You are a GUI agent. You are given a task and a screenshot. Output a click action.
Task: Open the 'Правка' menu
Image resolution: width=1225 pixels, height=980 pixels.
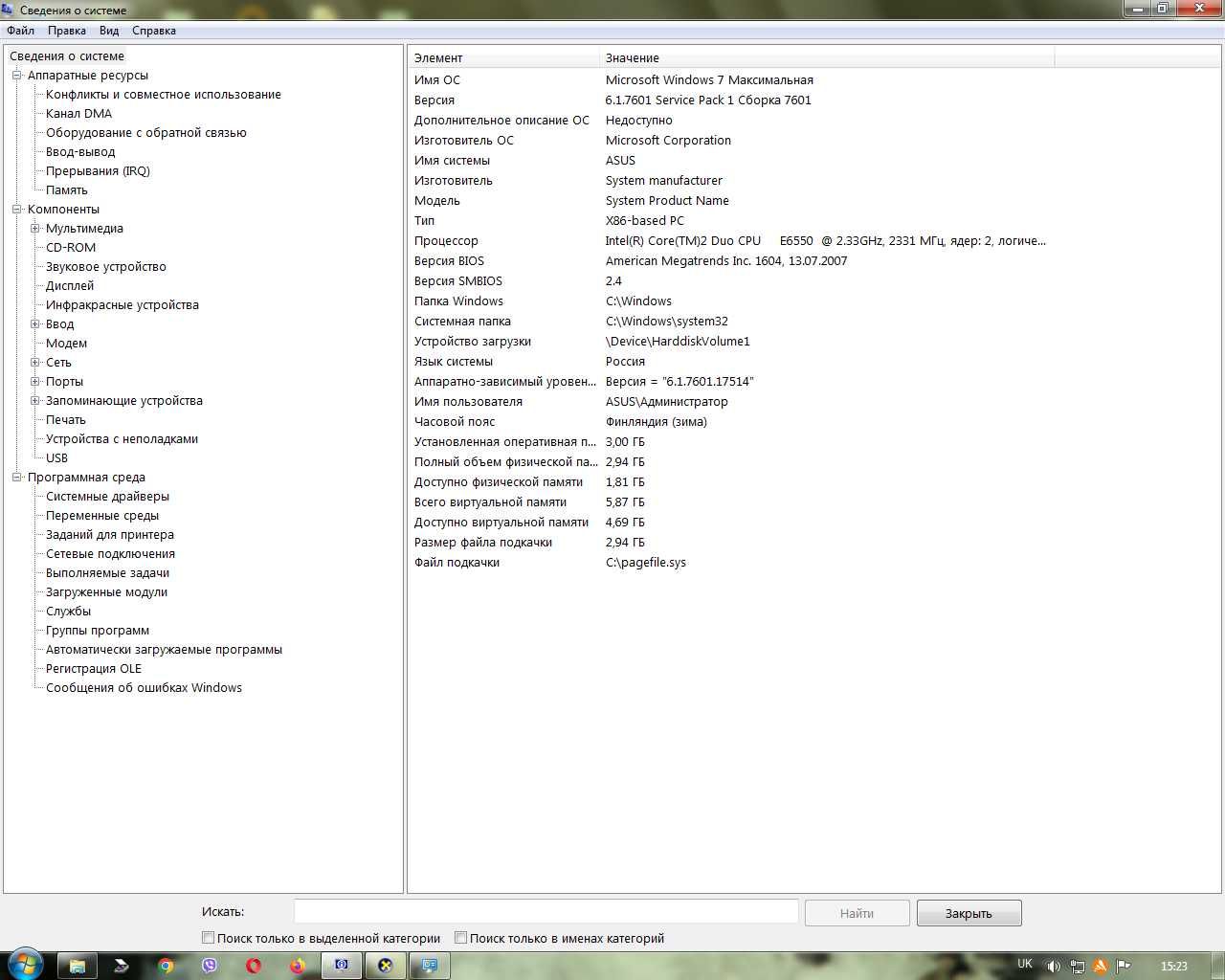(67, 31)
